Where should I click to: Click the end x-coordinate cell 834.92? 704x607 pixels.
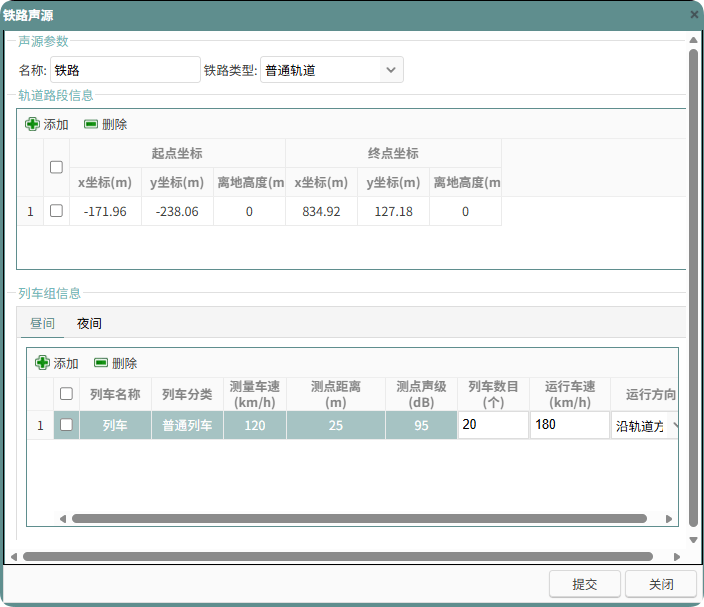pyautogui.click(x=321, y=211)
